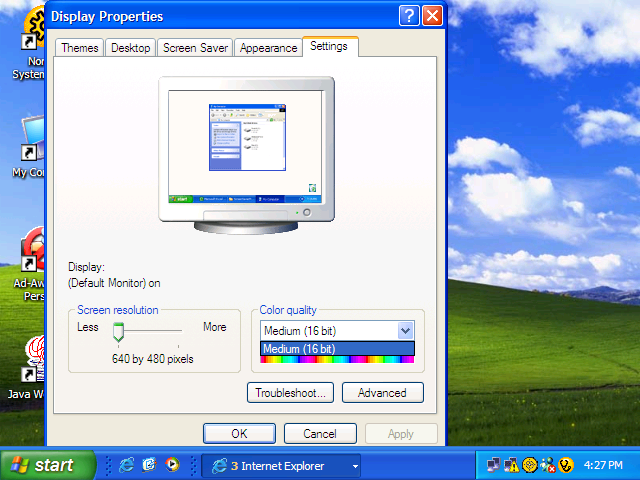Screen dimensions: 640x480
Task: Confirm the dialog with OK
Action: point(239,433)
